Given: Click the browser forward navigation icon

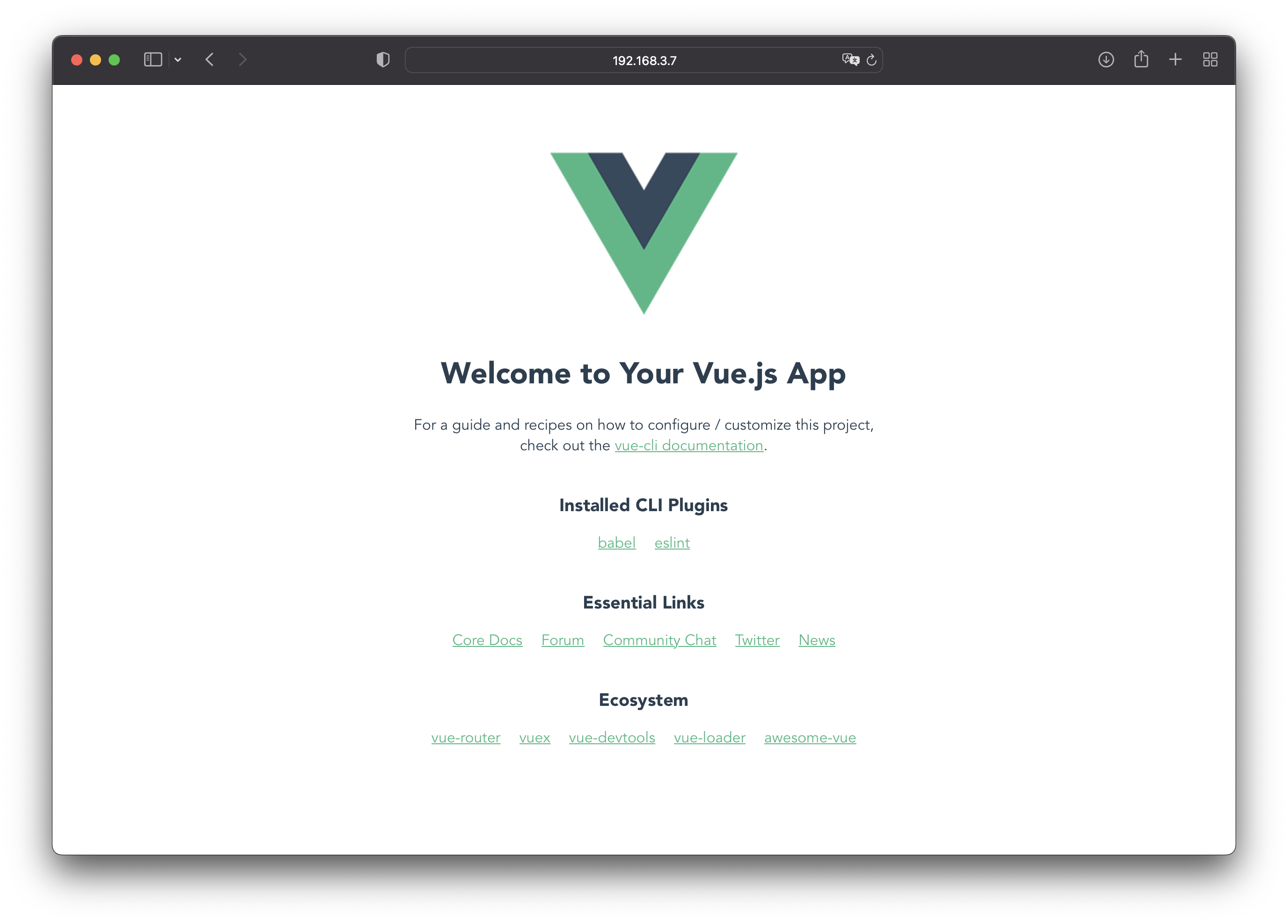Looking at the screenshot, I should click(242, 59).
